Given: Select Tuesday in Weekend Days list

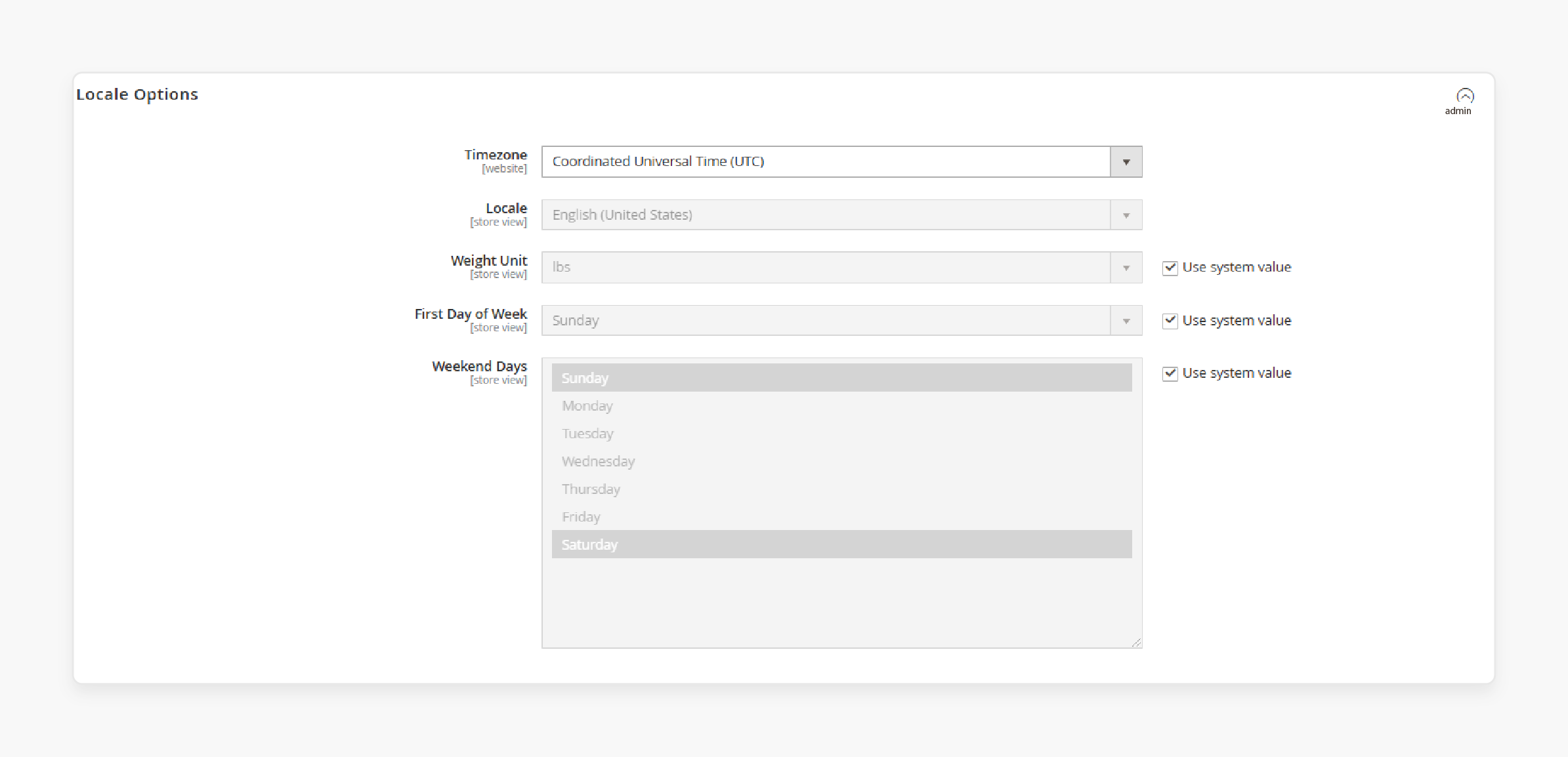Looking at the screenshot, I should [841, 434].
